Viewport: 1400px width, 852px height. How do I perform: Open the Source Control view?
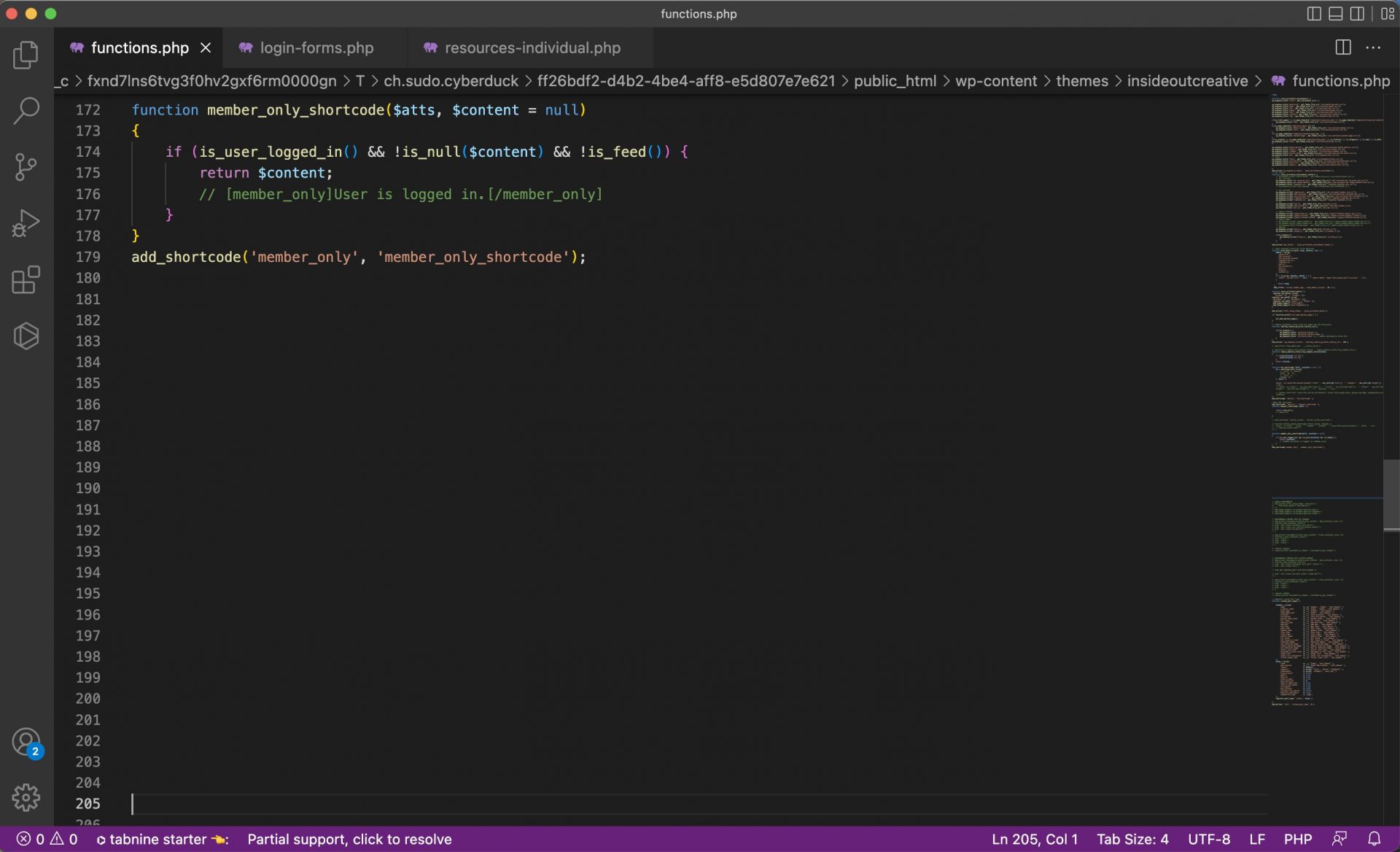pyautogui.click(x=26, y=167)
